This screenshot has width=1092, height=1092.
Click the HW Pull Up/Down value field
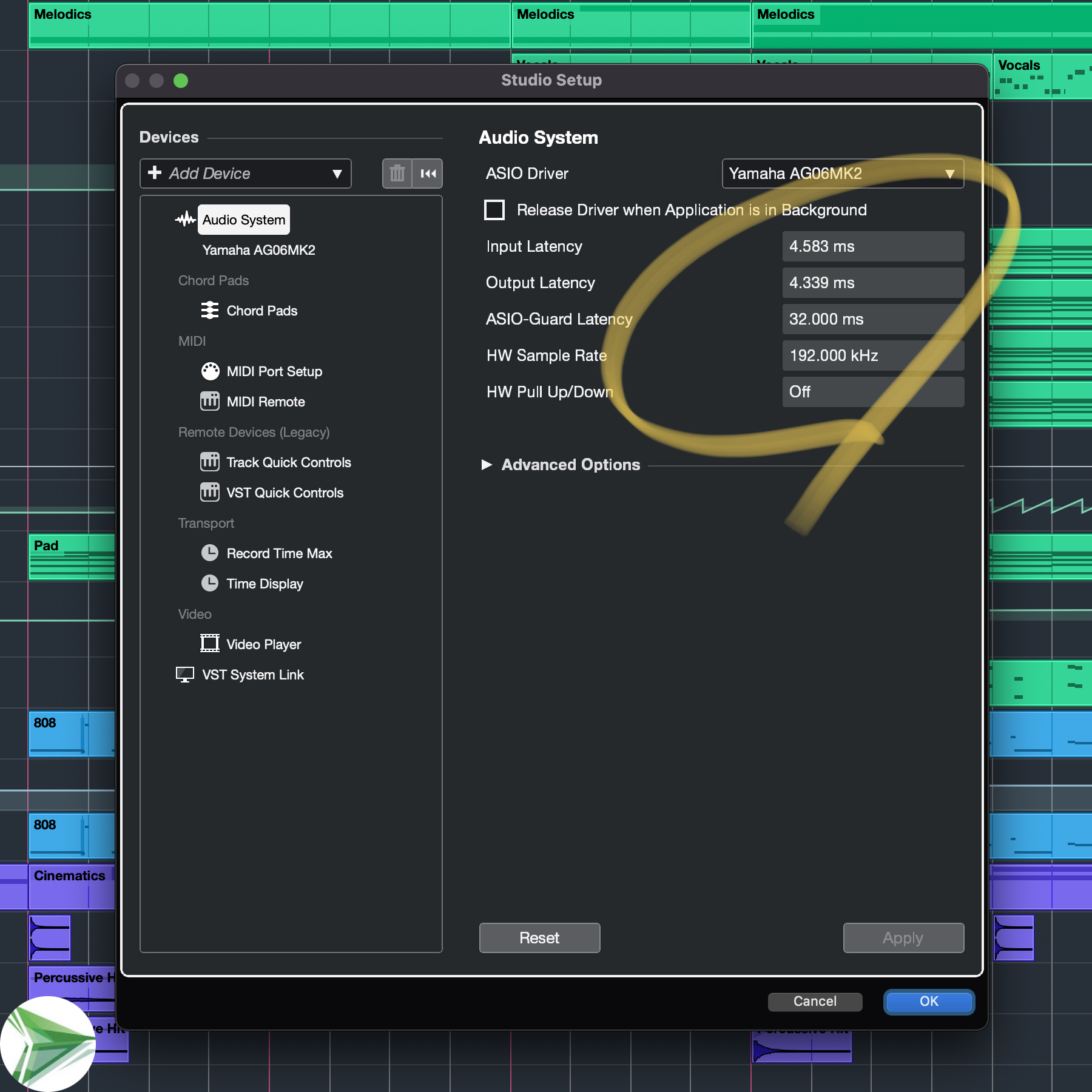coord(872,392)
